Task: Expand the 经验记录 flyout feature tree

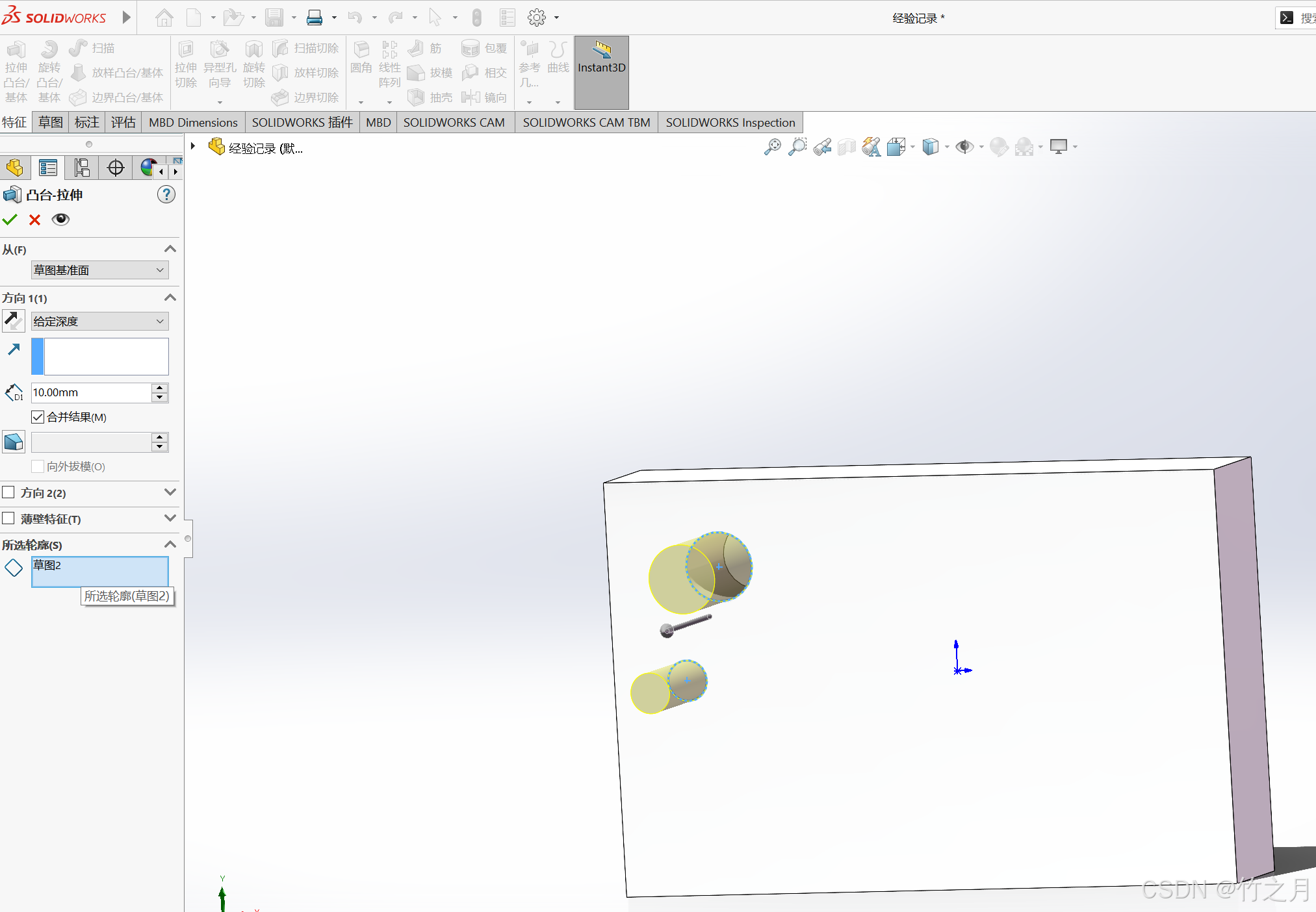Action: 193,147
